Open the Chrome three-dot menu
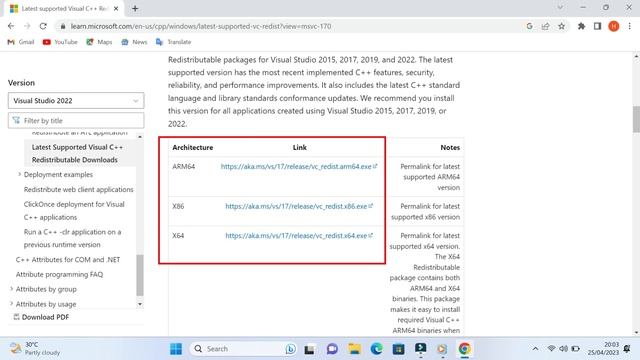Screen dimensions: 640x360 [x=630, y=26]
